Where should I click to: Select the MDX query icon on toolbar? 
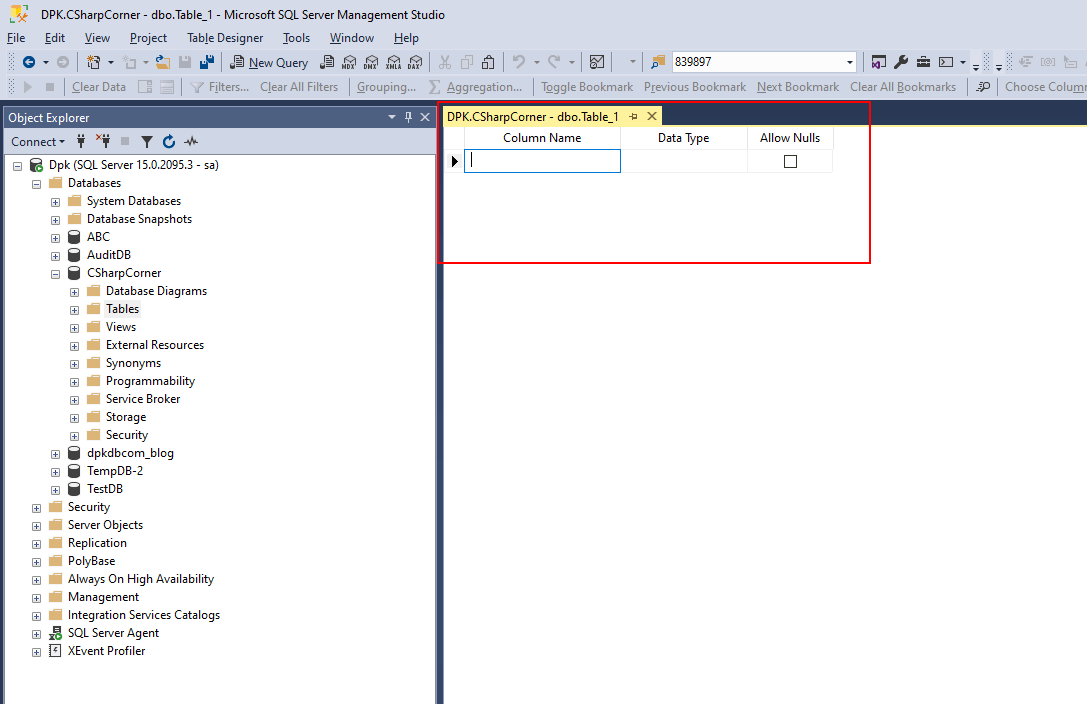pyautogui.click(x=349, y=62)
